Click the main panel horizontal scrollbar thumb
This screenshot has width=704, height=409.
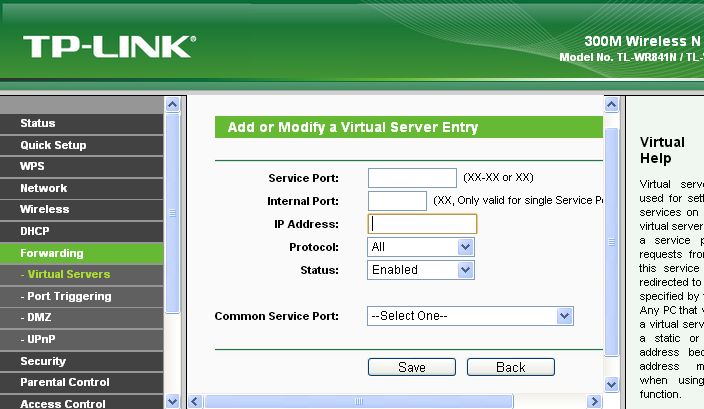358,401
